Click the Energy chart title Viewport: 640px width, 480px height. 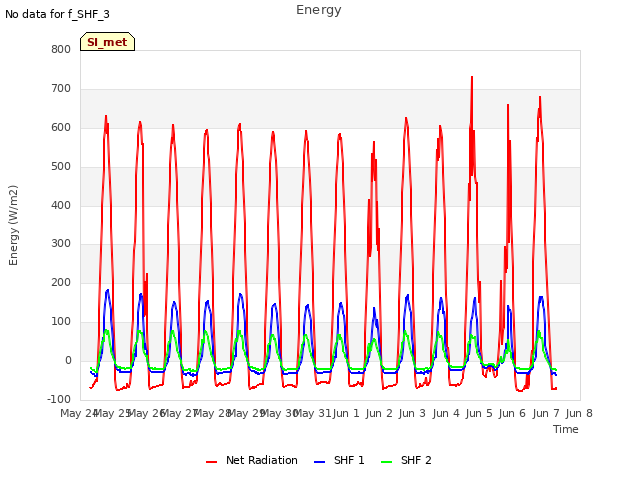coord(318,10)
